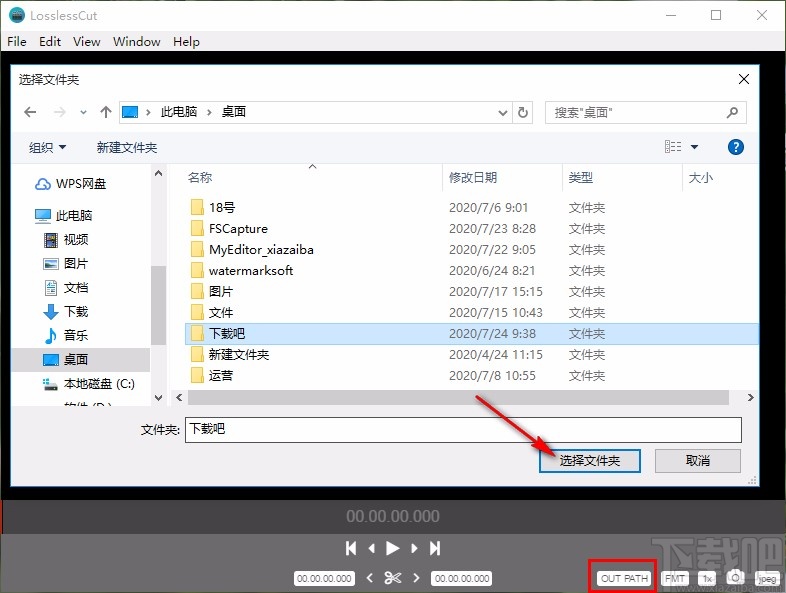Select 视频 in the sidebar
Image resolution: width=786 pixels, height=593 pixels.
click(x=66, y=240)
